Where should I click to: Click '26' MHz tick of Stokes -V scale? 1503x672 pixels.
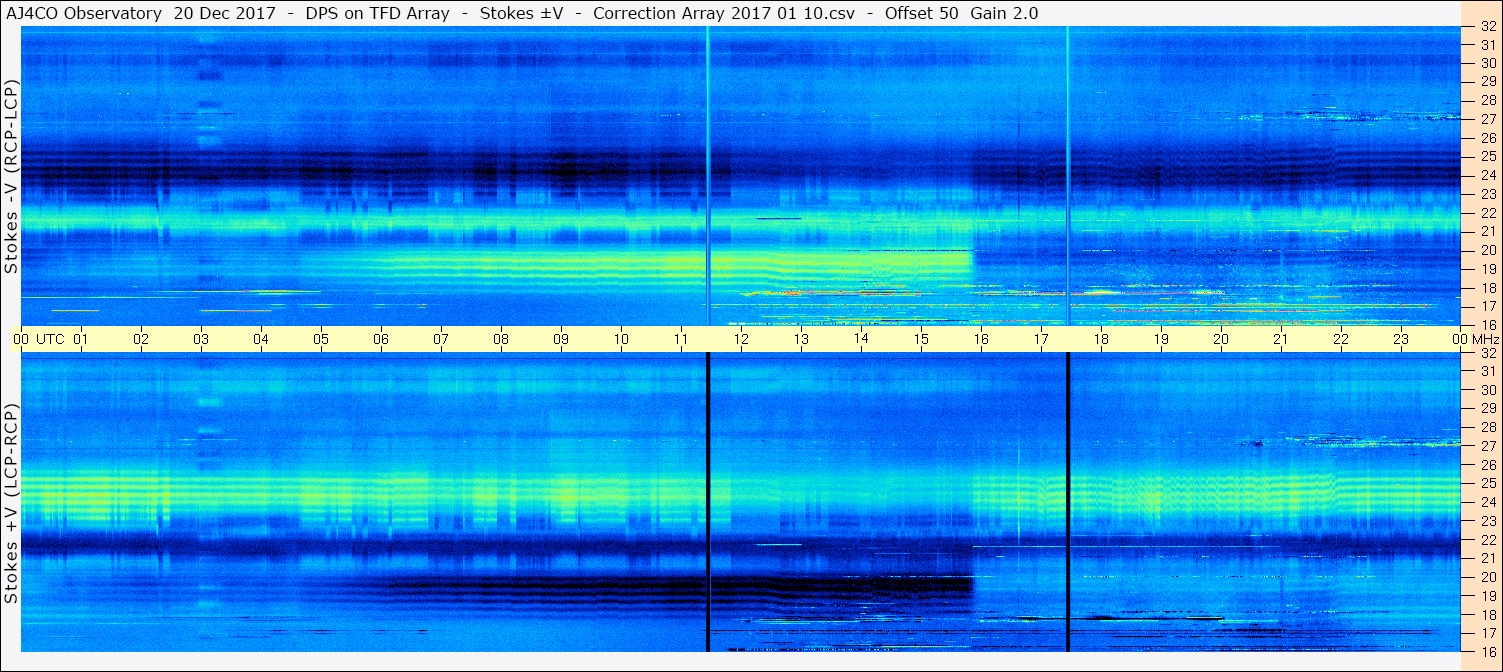(x=1488, y=138)
